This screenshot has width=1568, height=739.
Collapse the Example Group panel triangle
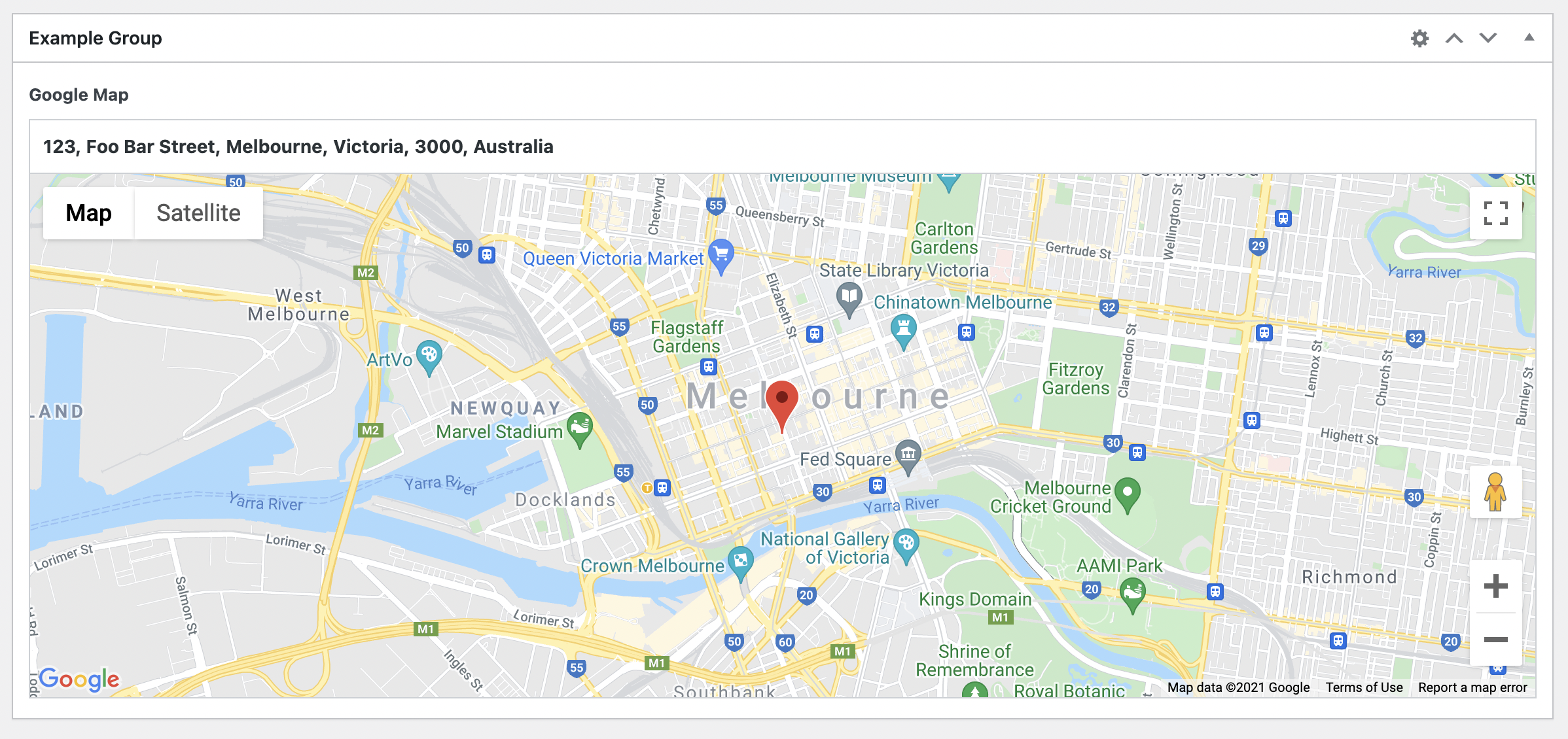pos(1529,37)
